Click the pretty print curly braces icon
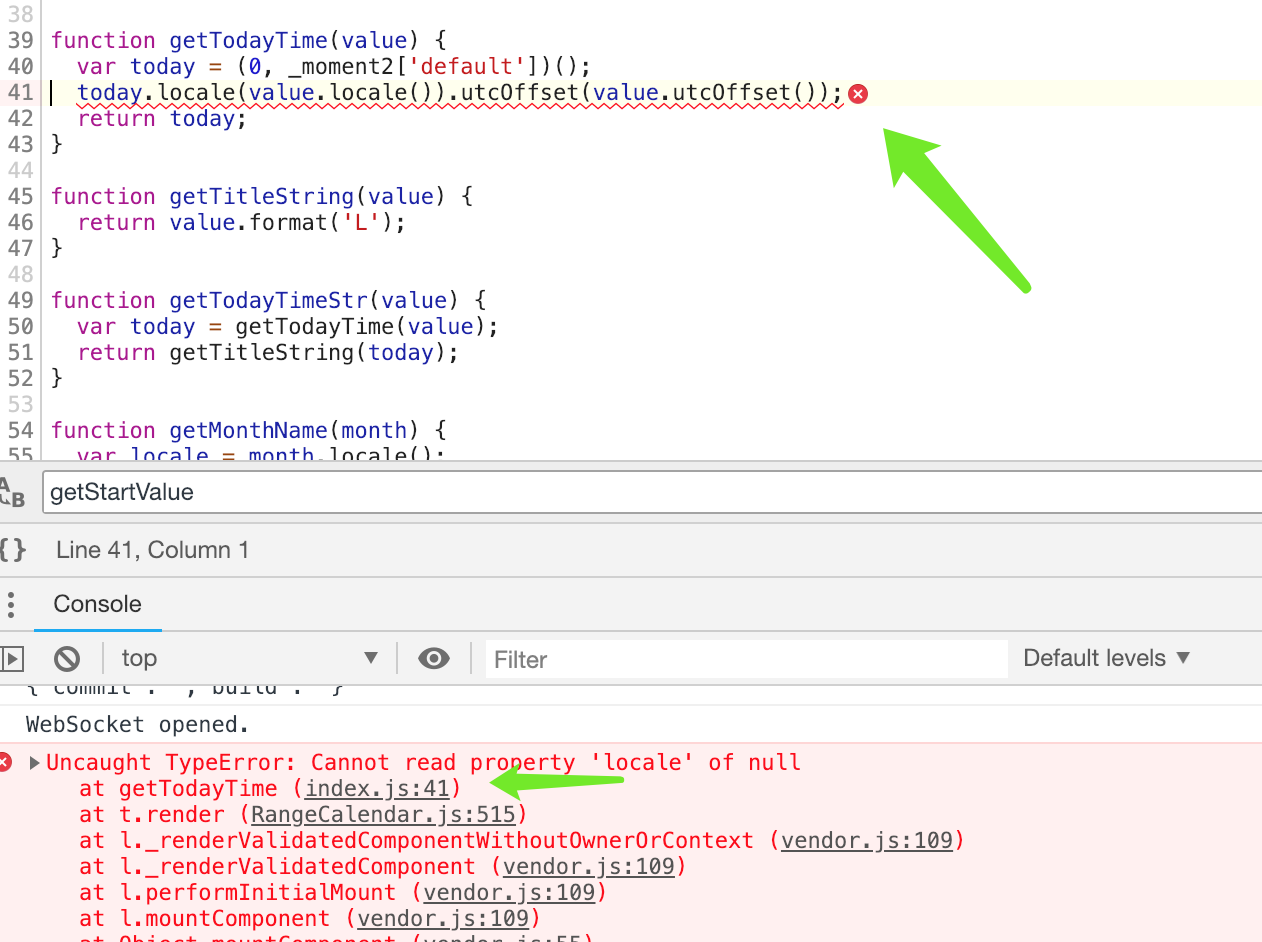The width and height of the screenshot is (1262, 942). [x=12, y=550]
